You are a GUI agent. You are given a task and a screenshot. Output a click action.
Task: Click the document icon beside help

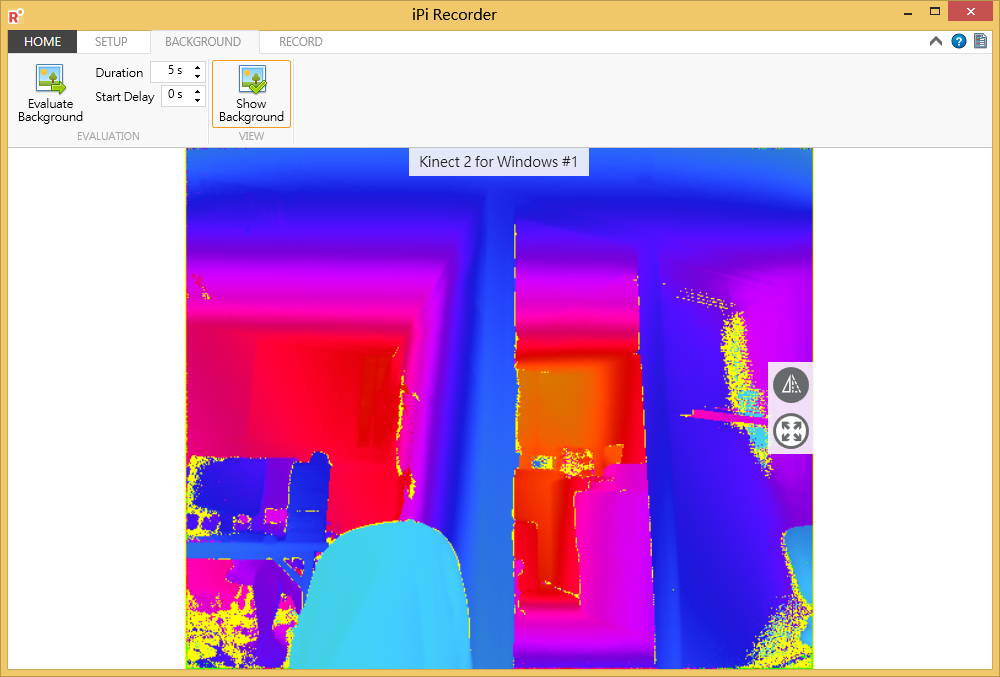click(x=980, y=42)
